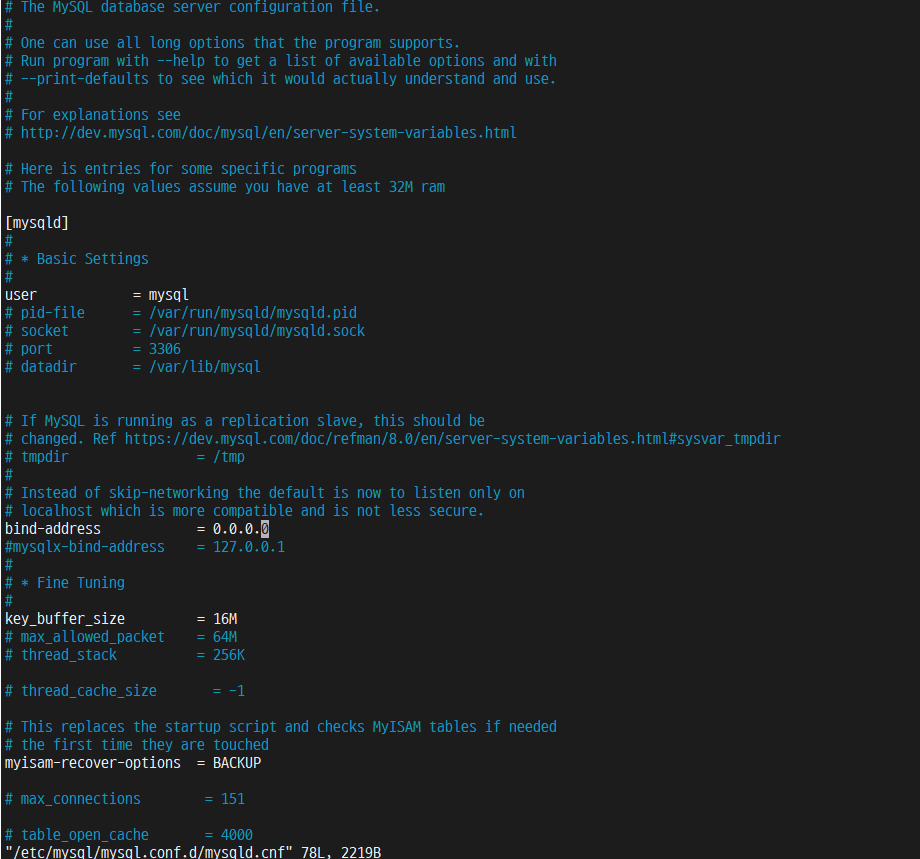Click the 'at least 32M ram' comment line
Screen dimensions: 920x859
pyautogui.click(x=225, y=187)
